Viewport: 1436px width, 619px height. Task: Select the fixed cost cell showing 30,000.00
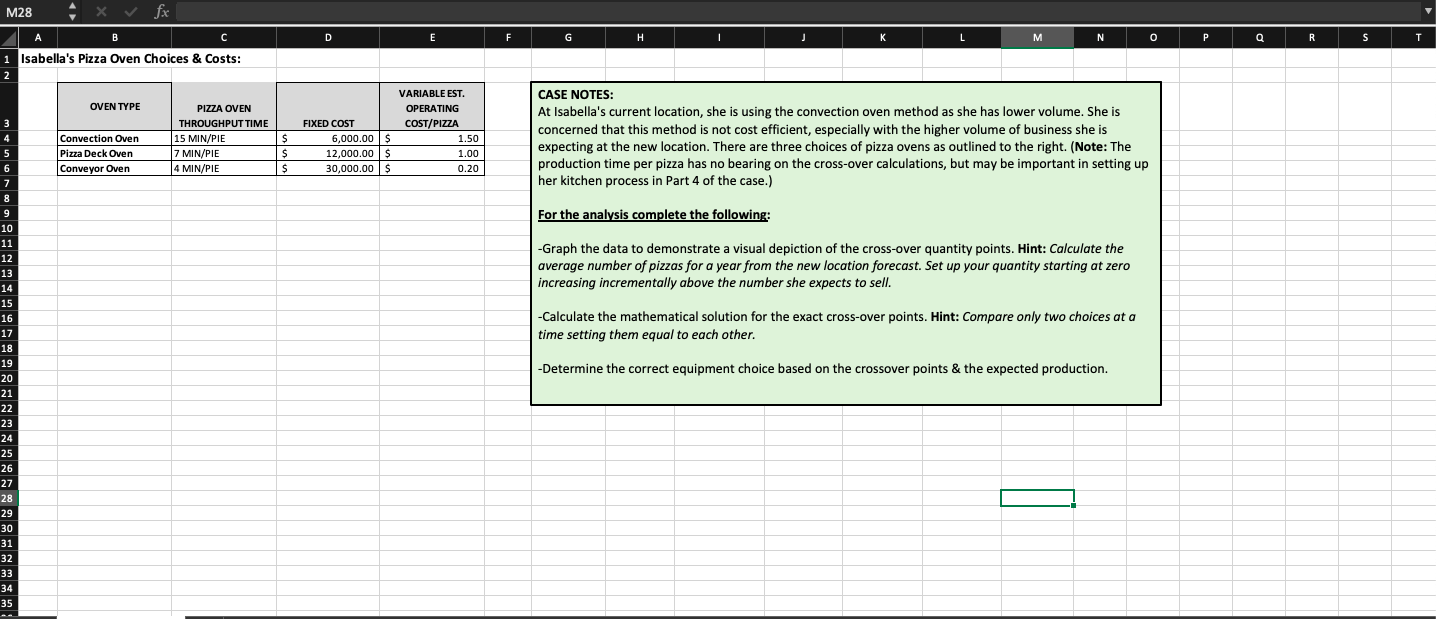(x=328, y=168)
